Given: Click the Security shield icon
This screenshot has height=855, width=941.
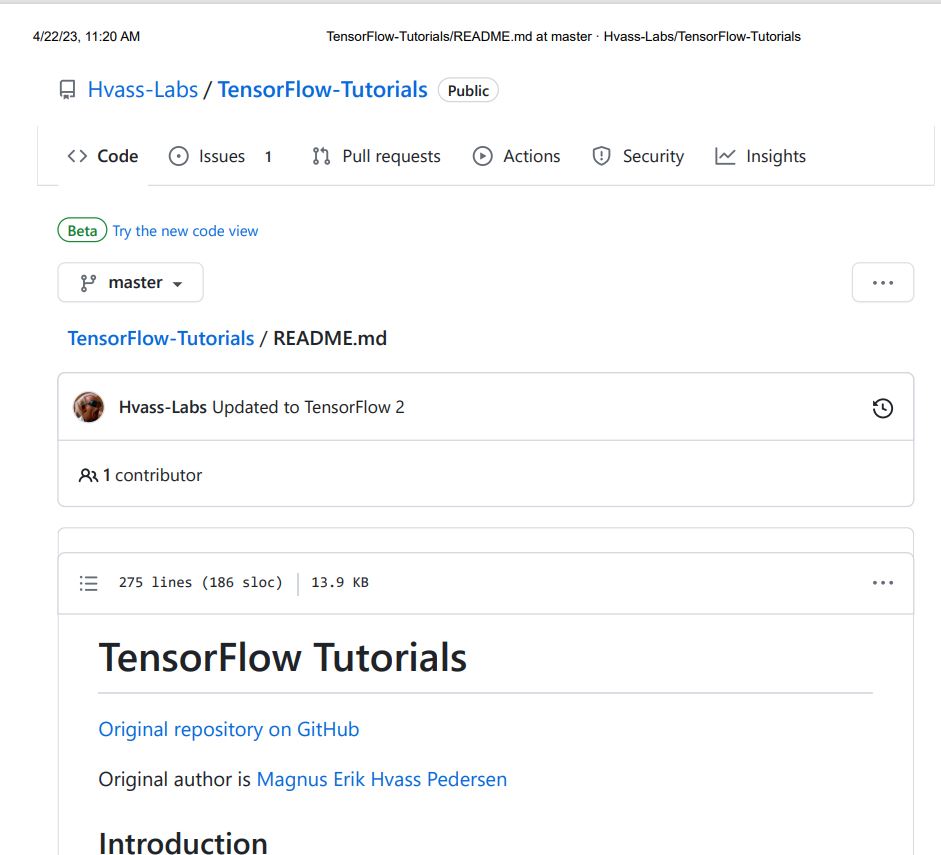Looking at the screenshot, I should click(601, 156).
